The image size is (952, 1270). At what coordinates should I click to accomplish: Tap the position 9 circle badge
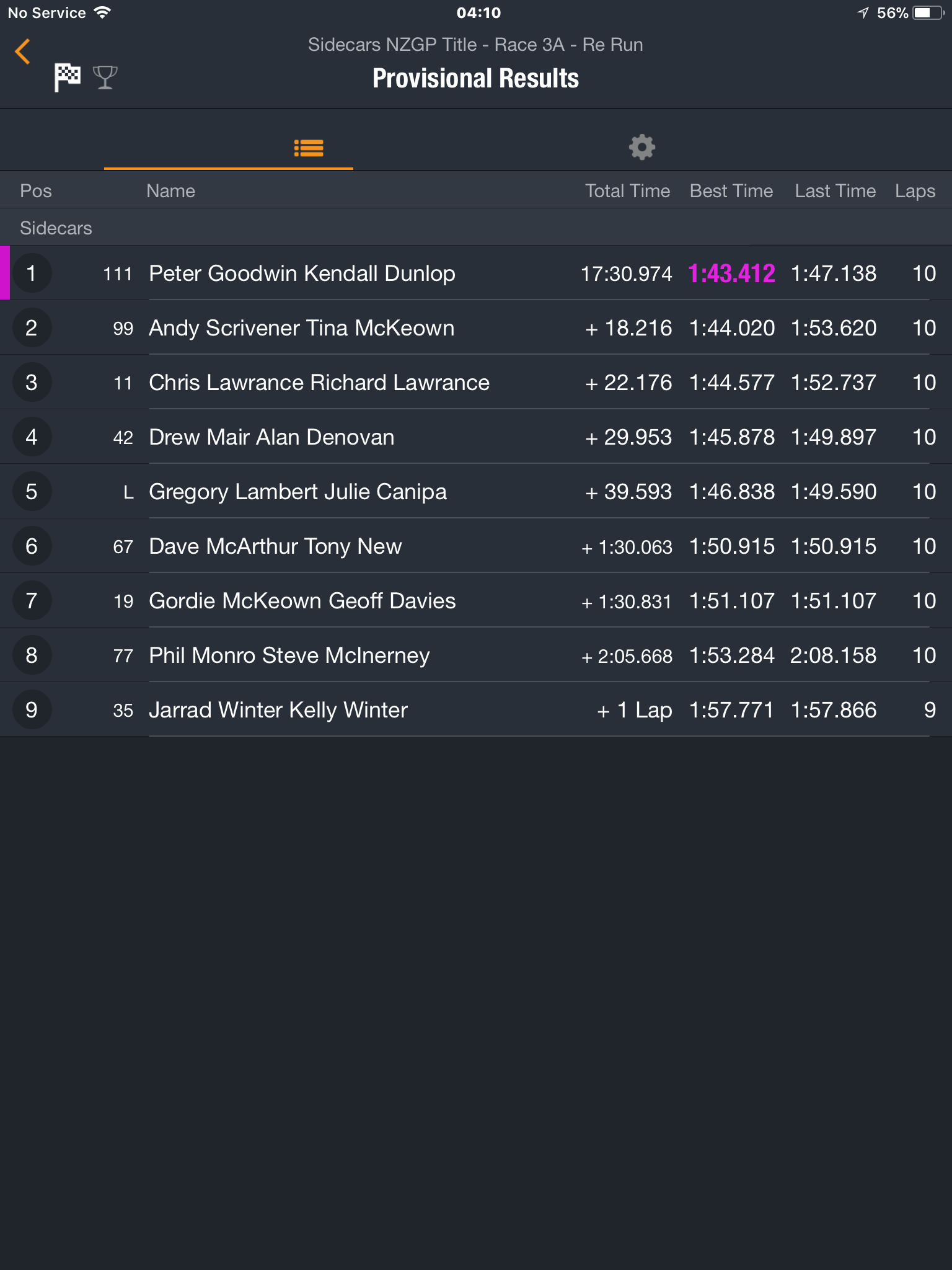(31, 710)
